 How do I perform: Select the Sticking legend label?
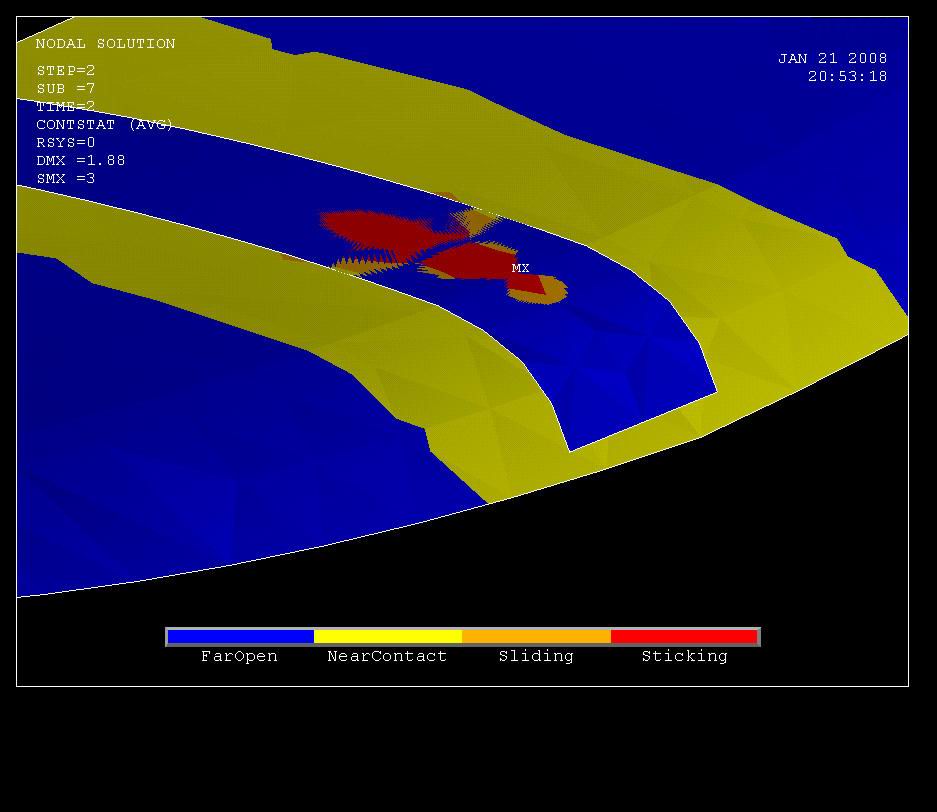pos(684,656)
